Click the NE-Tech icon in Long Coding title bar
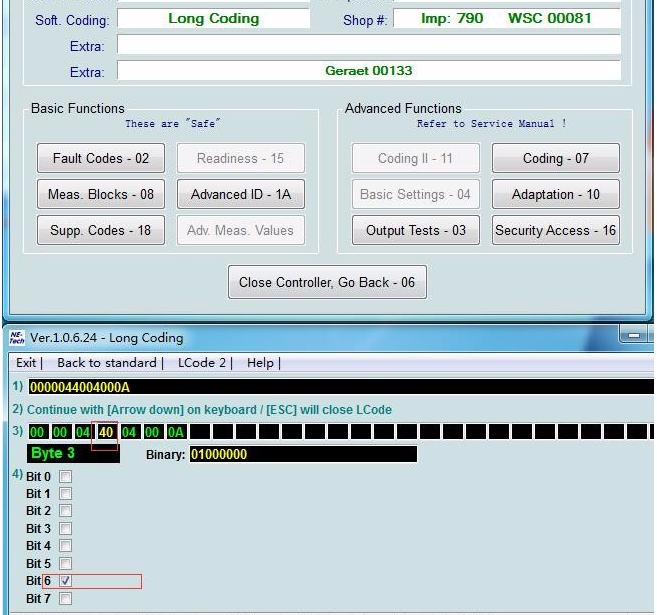Viewport: 657px width, 615px height. coord(17,338)
